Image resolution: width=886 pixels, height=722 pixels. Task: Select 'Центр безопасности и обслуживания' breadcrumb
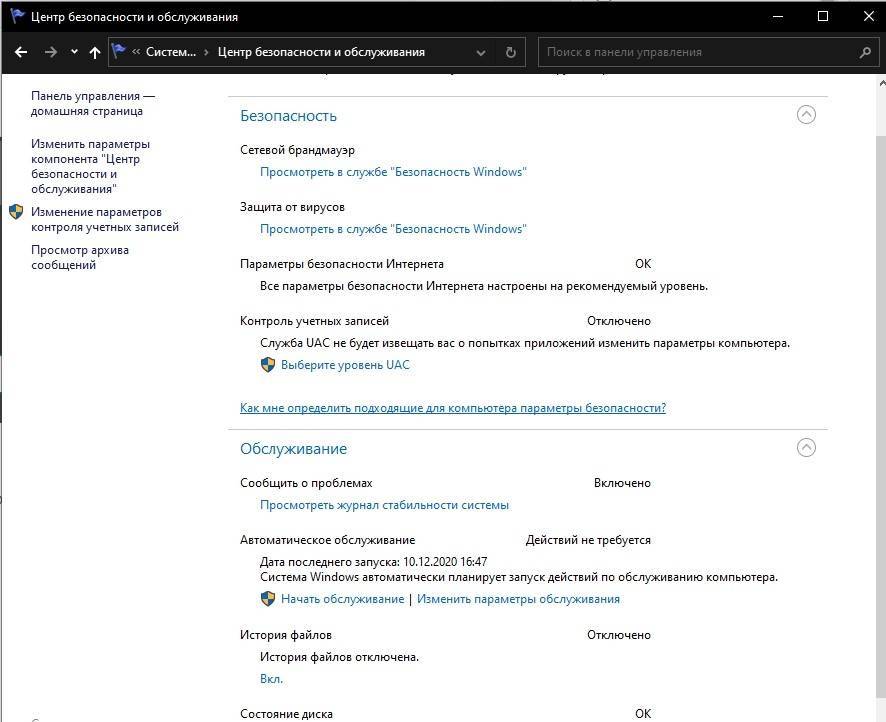(x=321, y=52)
